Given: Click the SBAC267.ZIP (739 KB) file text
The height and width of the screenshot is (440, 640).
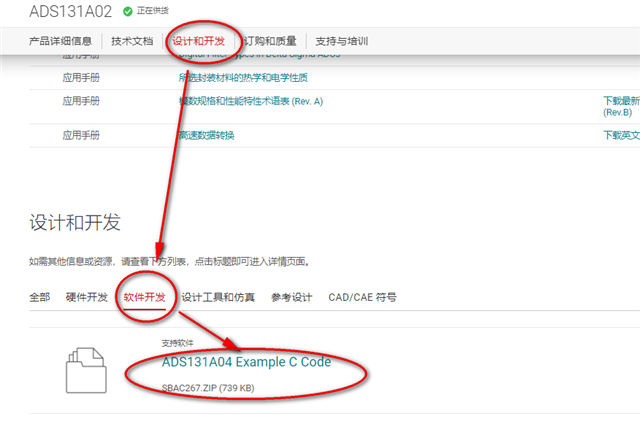Looking at the screenshot, I should pyautogui.click(x=208, y=388).
